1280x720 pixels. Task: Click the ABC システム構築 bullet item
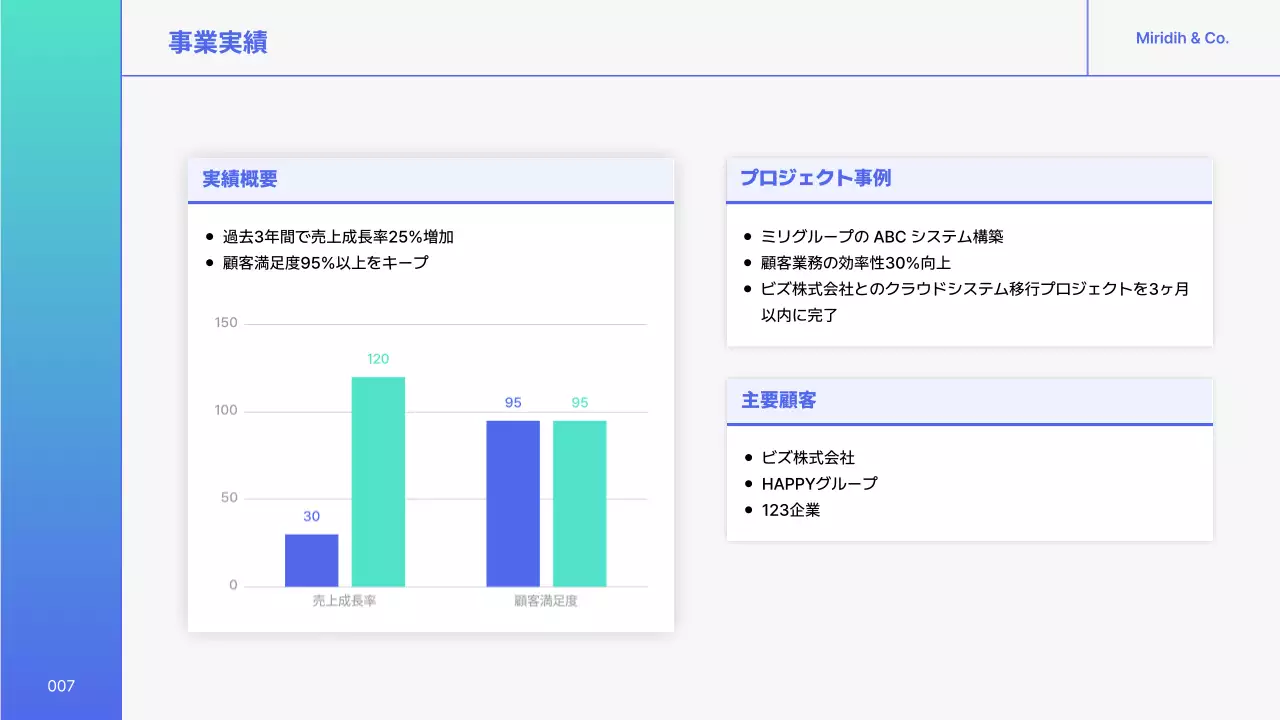(883, 236)
